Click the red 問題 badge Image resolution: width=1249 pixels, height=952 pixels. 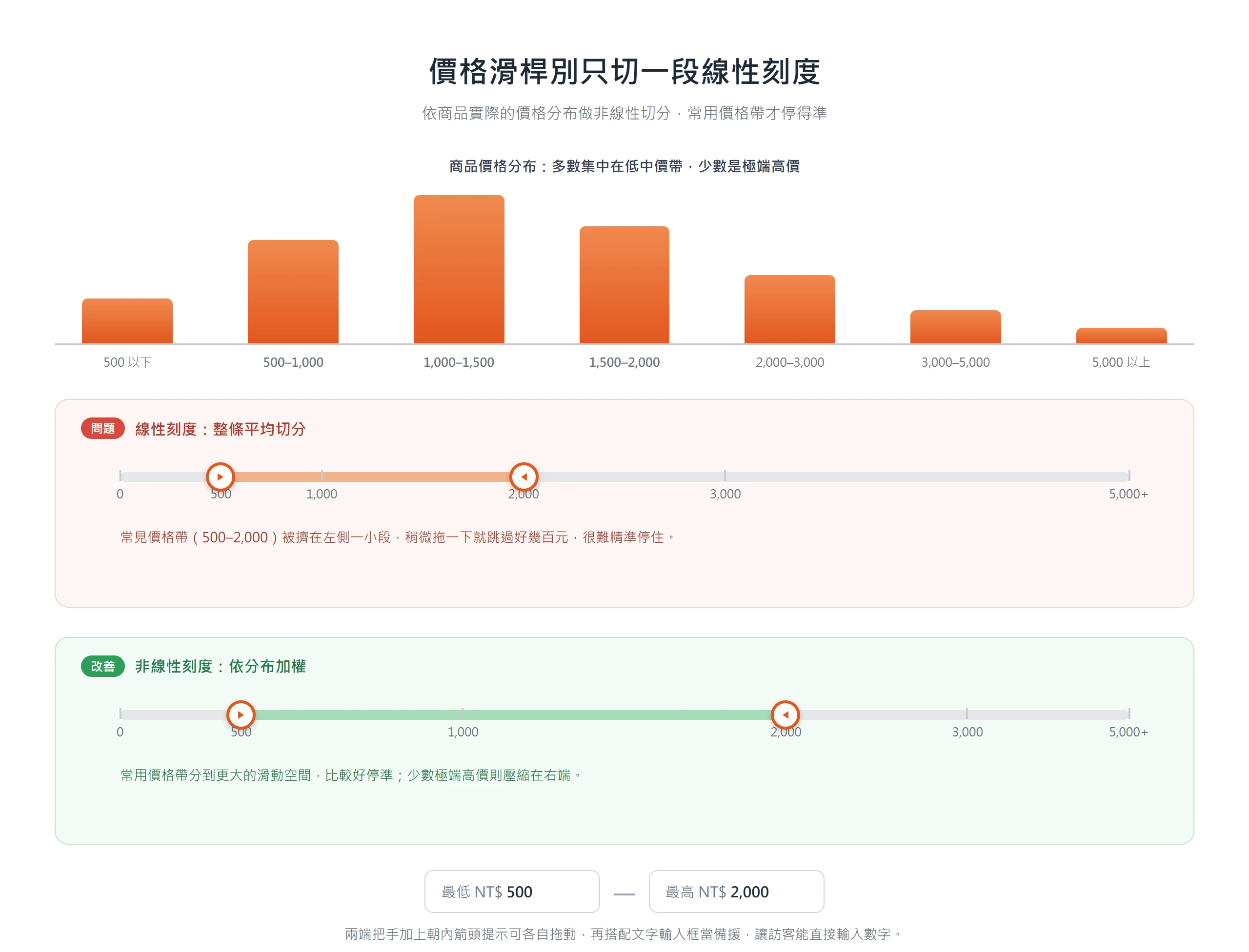[102, 428]
